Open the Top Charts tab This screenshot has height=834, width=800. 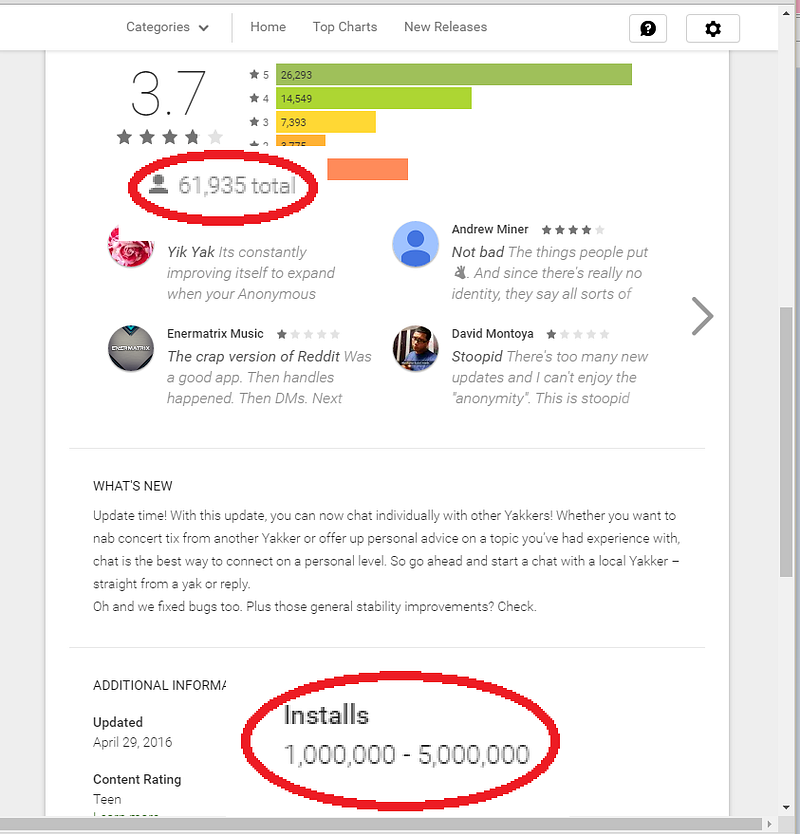[345, 27]
